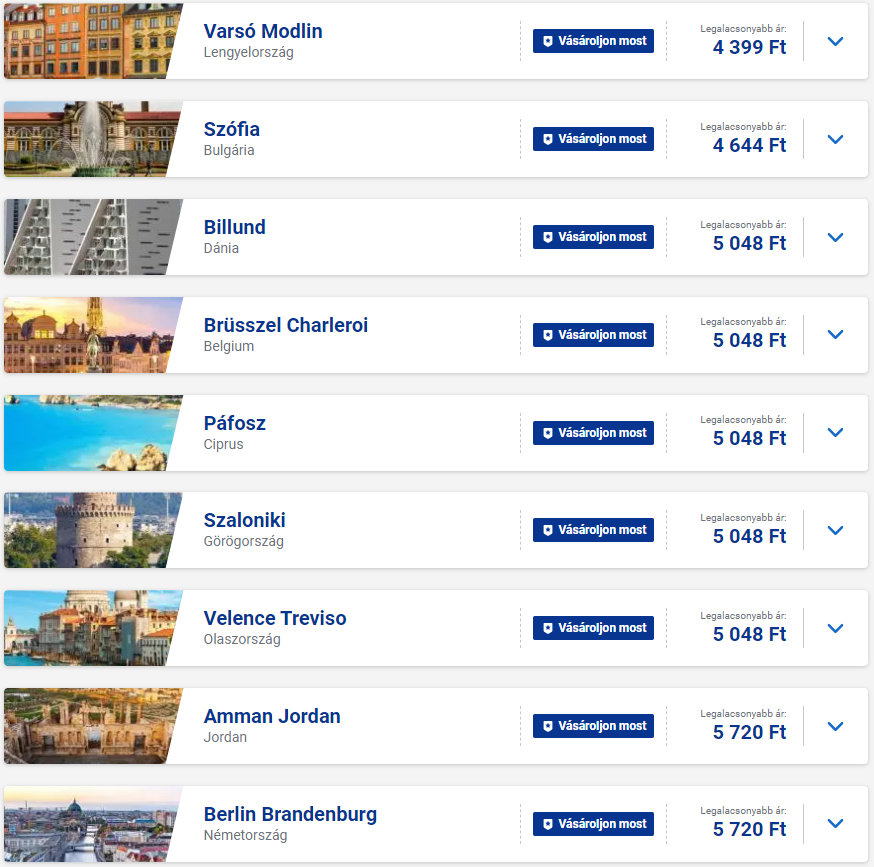Click the Amman Jordan destination name

(x=272, y=716)
